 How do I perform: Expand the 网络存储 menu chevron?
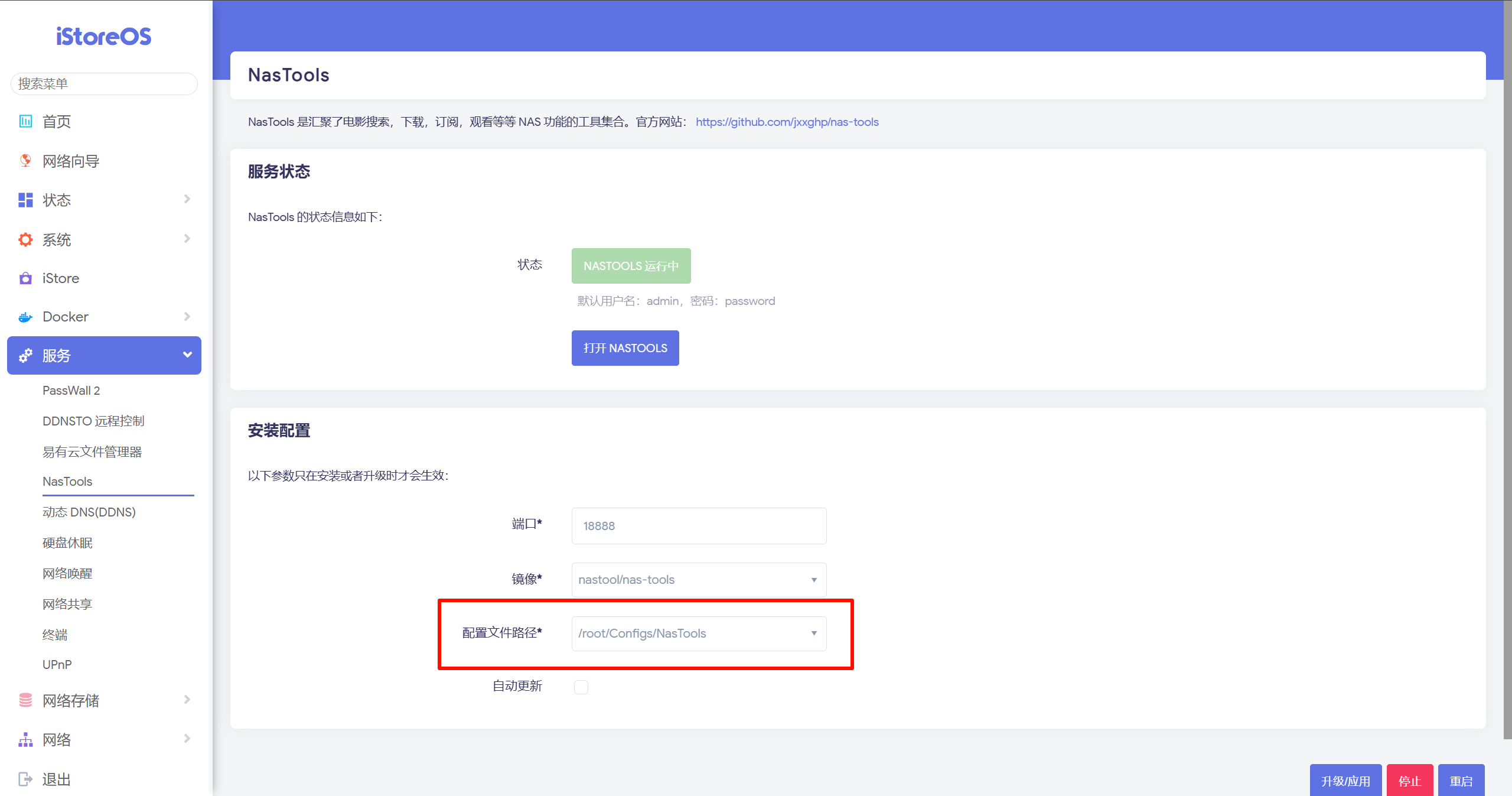click(187, 700)
